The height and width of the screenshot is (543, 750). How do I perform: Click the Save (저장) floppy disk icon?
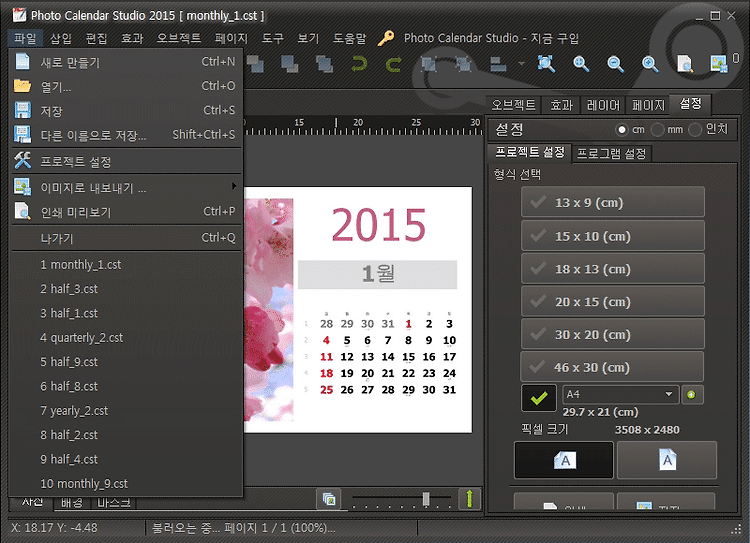point(22,111)
